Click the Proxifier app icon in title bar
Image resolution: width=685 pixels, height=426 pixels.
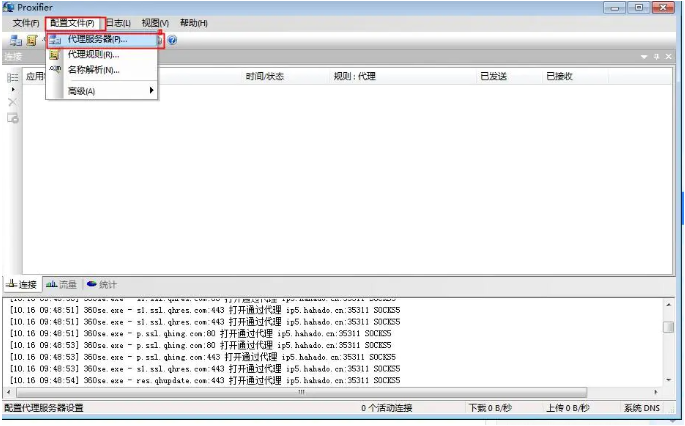[x=8, y=7]
